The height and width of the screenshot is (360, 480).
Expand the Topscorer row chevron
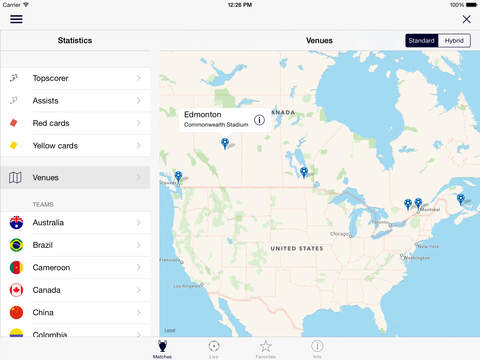coord(139,78)
